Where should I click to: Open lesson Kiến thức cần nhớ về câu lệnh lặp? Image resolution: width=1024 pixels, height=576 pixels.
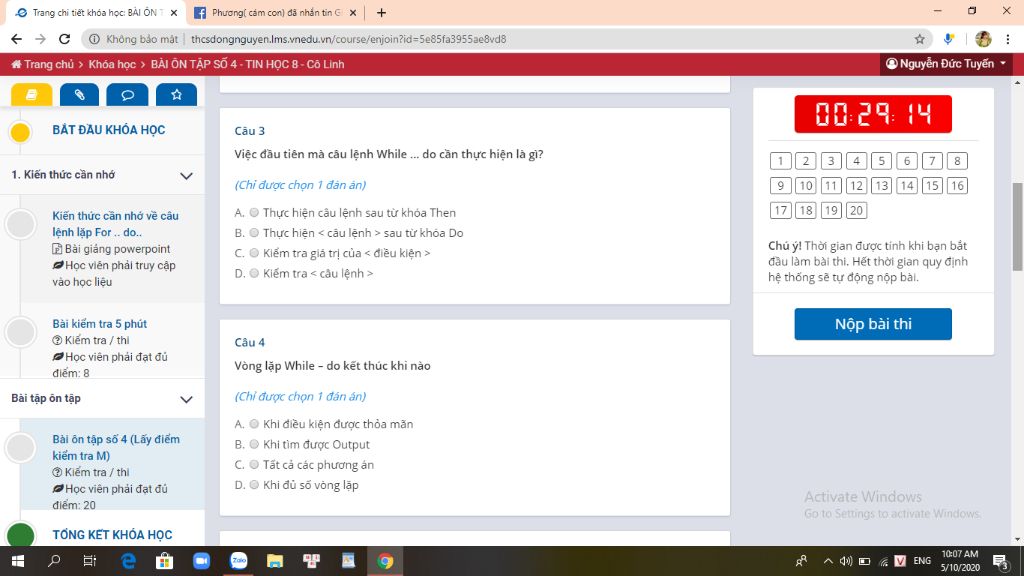coord(116,223)
